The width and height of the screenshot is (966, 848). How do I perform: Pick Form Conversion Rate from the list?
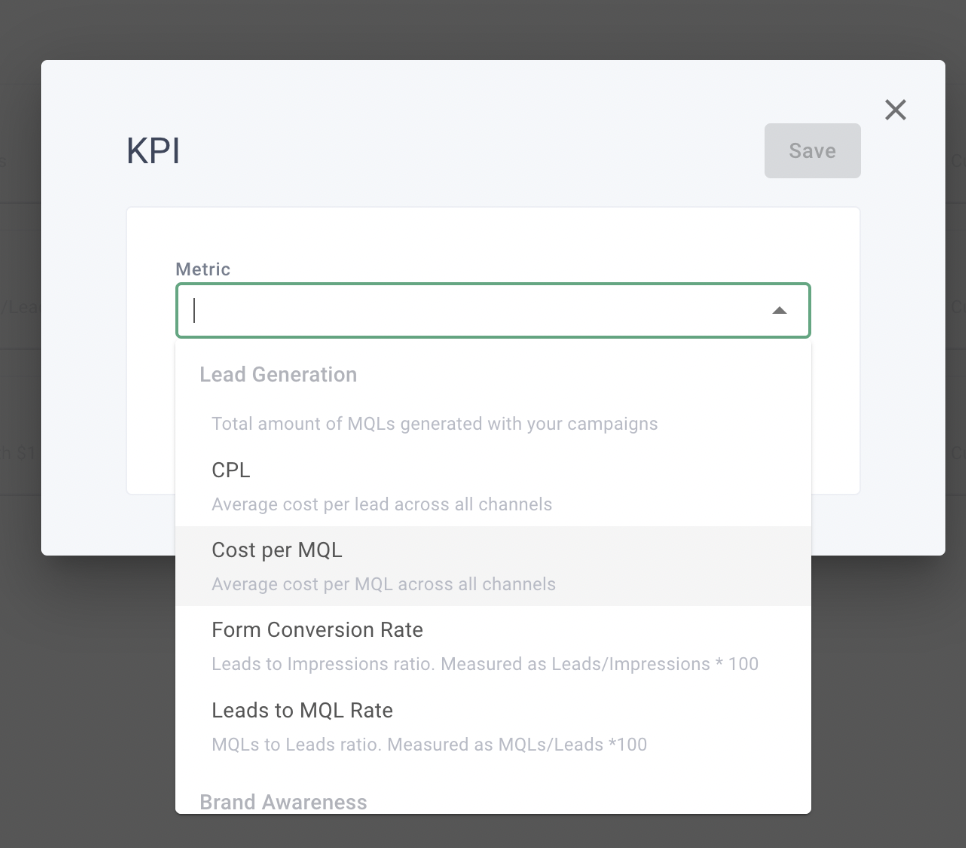point(317,630)
